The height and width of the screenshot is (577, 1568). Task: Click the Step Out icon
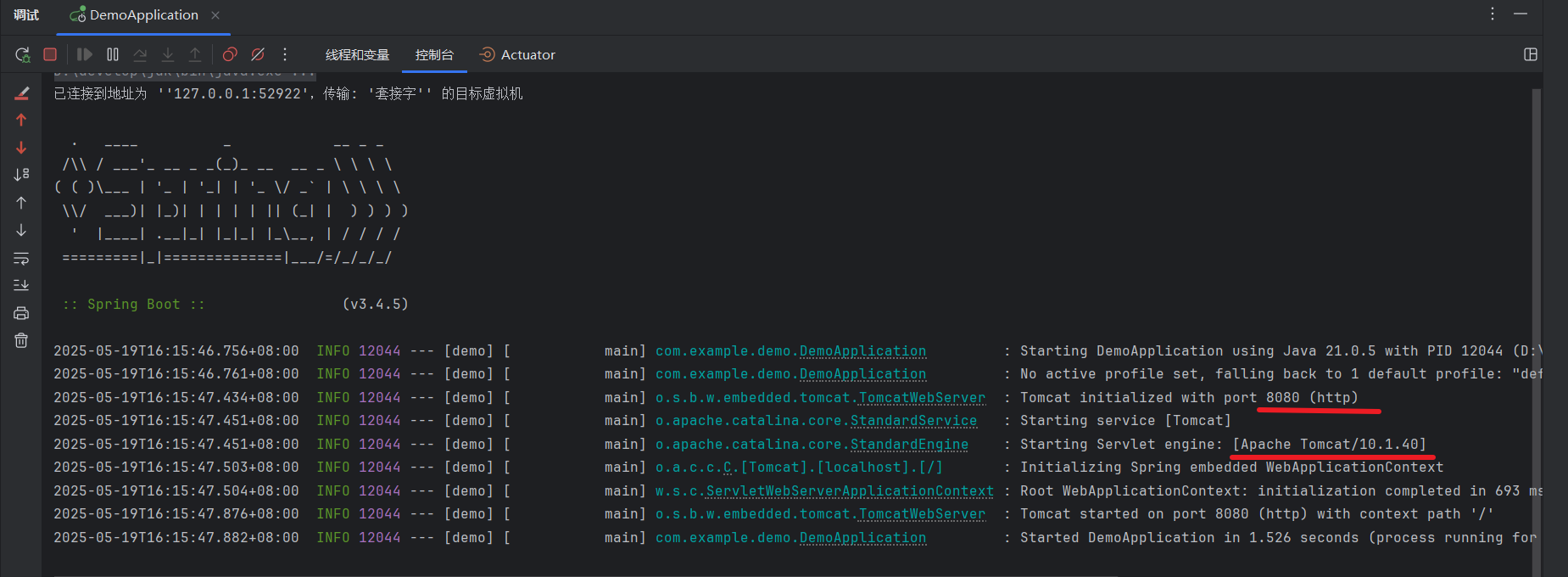(195, 54)
